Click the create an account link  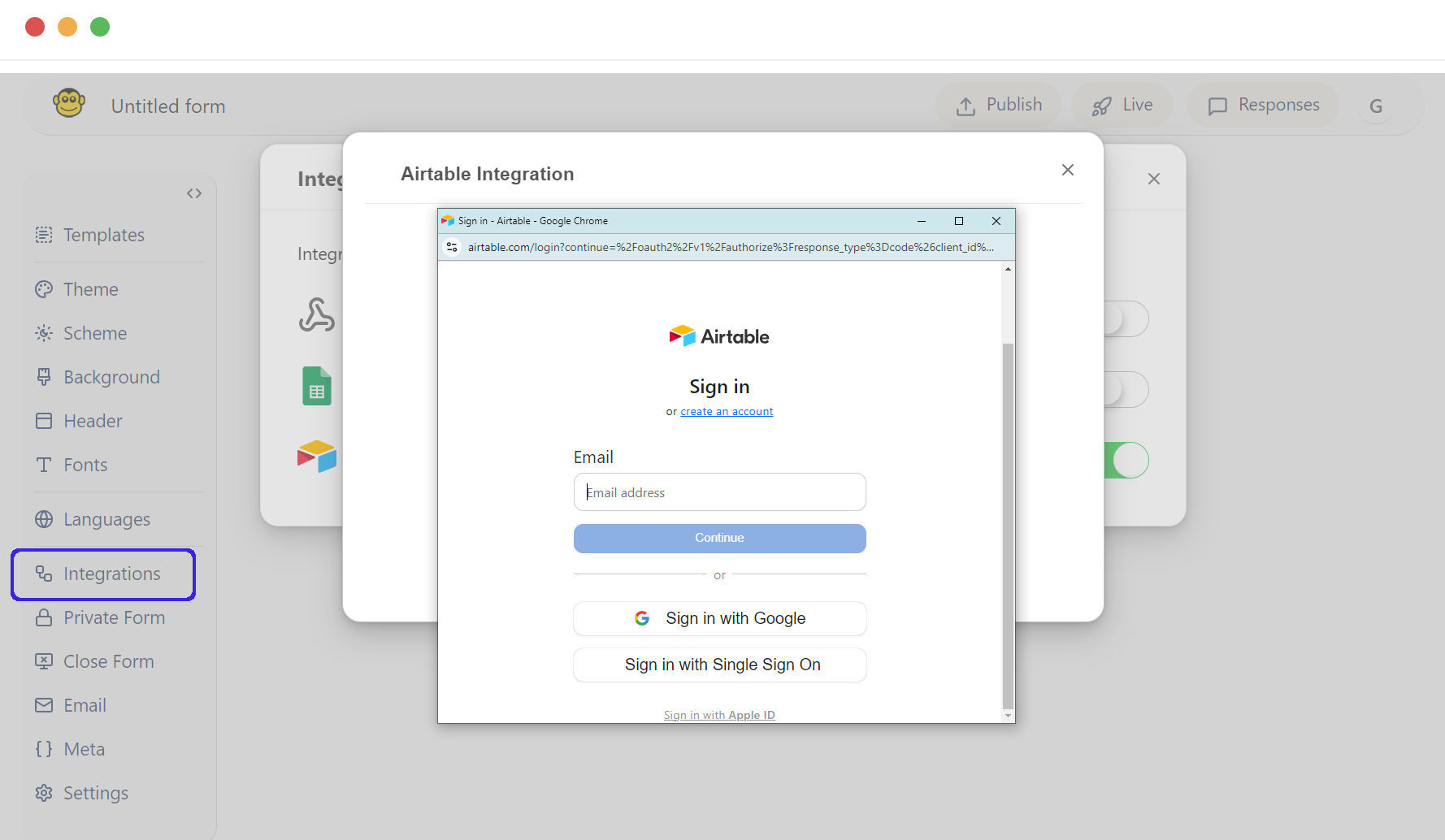[x=727, y=412]
